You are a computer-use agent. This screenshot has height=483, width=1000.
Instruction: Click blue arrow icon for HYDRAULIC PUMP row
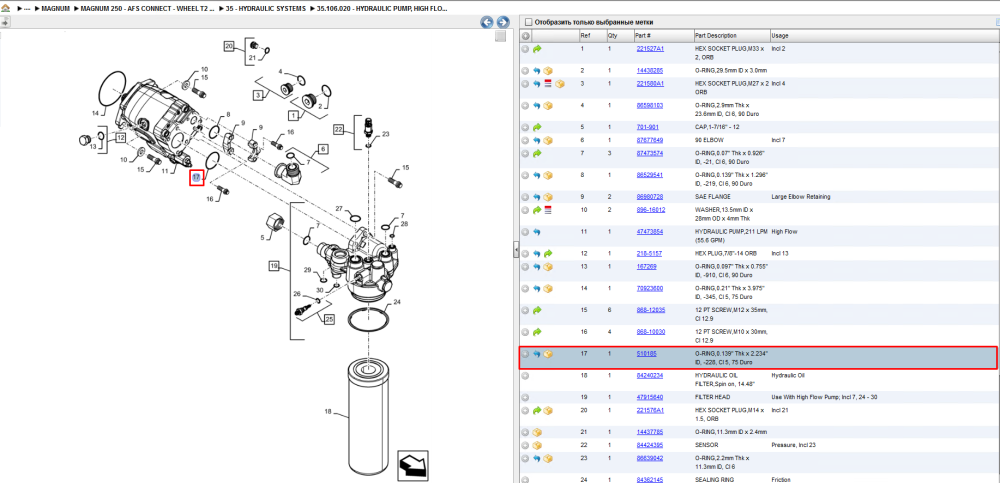pos(537,232)
